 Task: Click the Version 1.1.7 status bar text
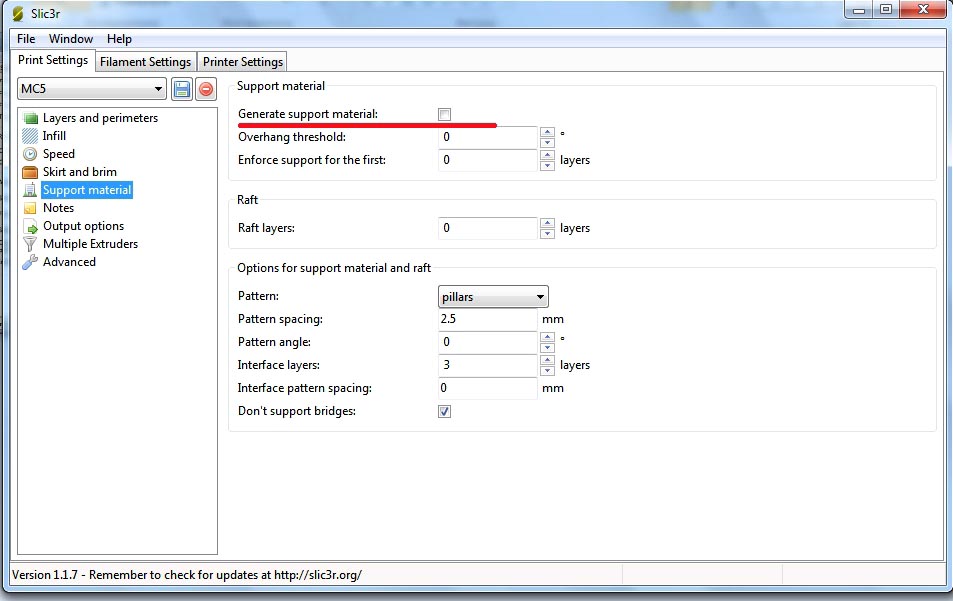[187, 575]
